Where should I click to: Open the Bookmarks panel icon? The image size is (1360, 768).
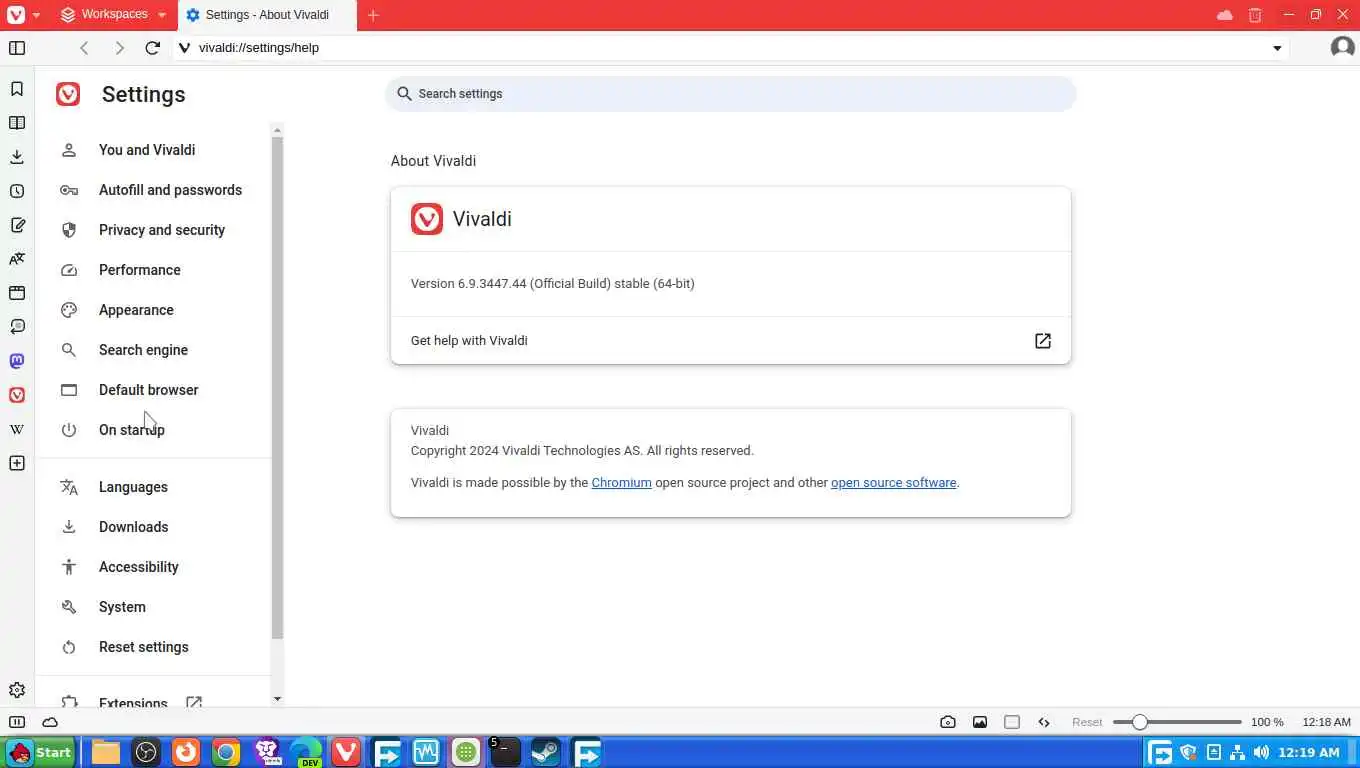(x=17, y=89)
